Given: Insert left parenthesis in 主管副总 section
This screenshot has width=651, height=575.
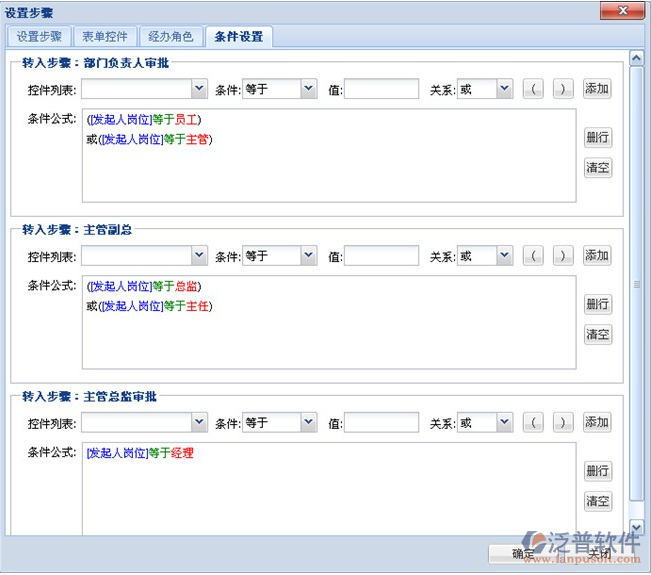Looking at the screenshot, I should [x=534, y=256].
